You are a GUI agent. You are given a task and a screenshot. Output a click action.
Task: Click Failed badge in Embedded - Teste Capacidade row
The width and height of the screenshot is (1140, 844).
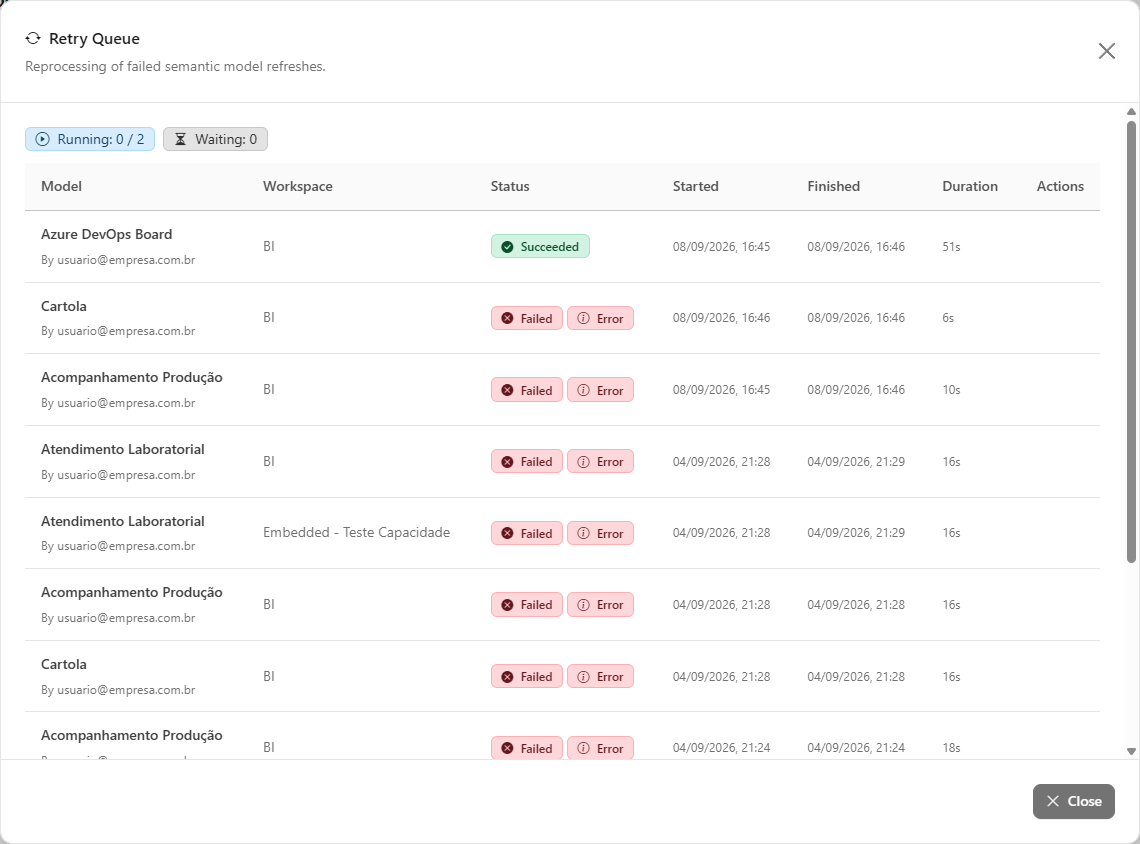point(527,534)
